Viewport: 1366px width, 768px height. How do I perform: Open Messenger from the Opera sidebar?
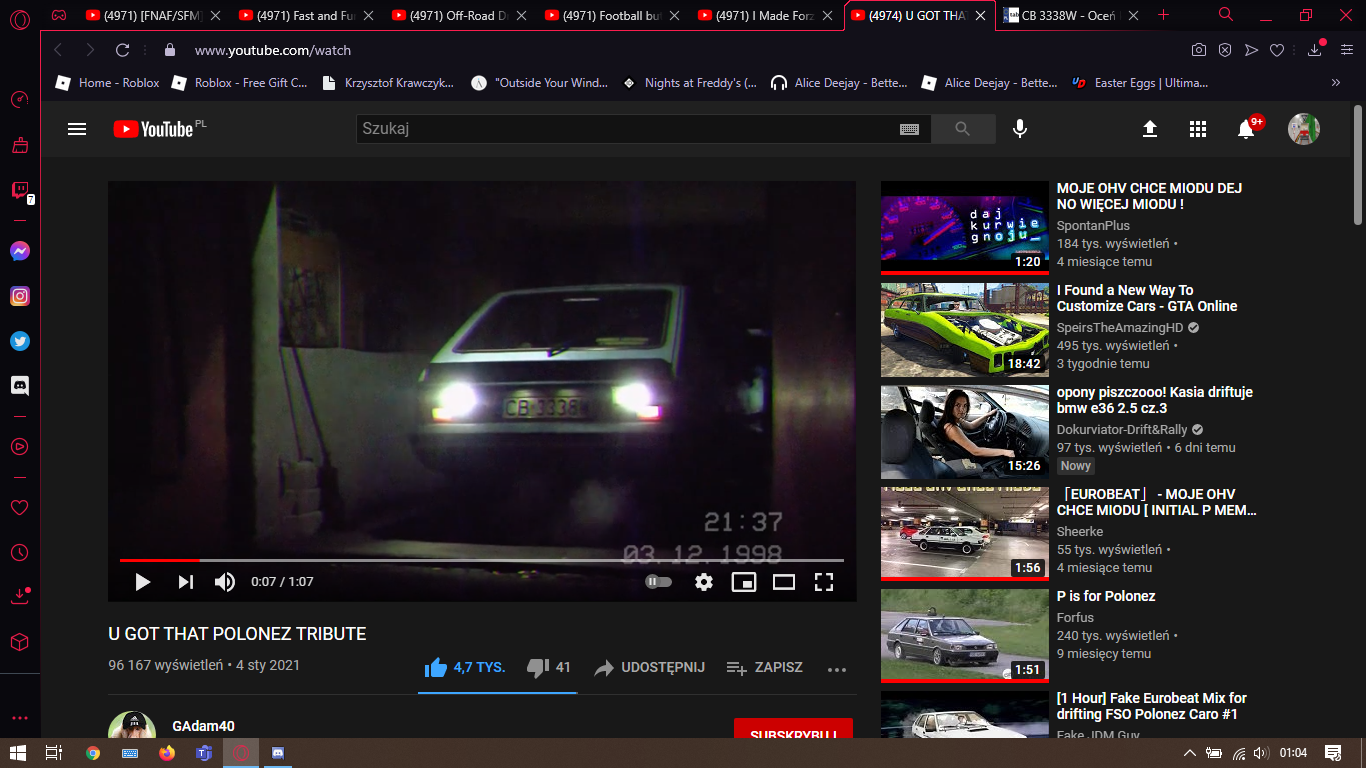tap(20, 251)
